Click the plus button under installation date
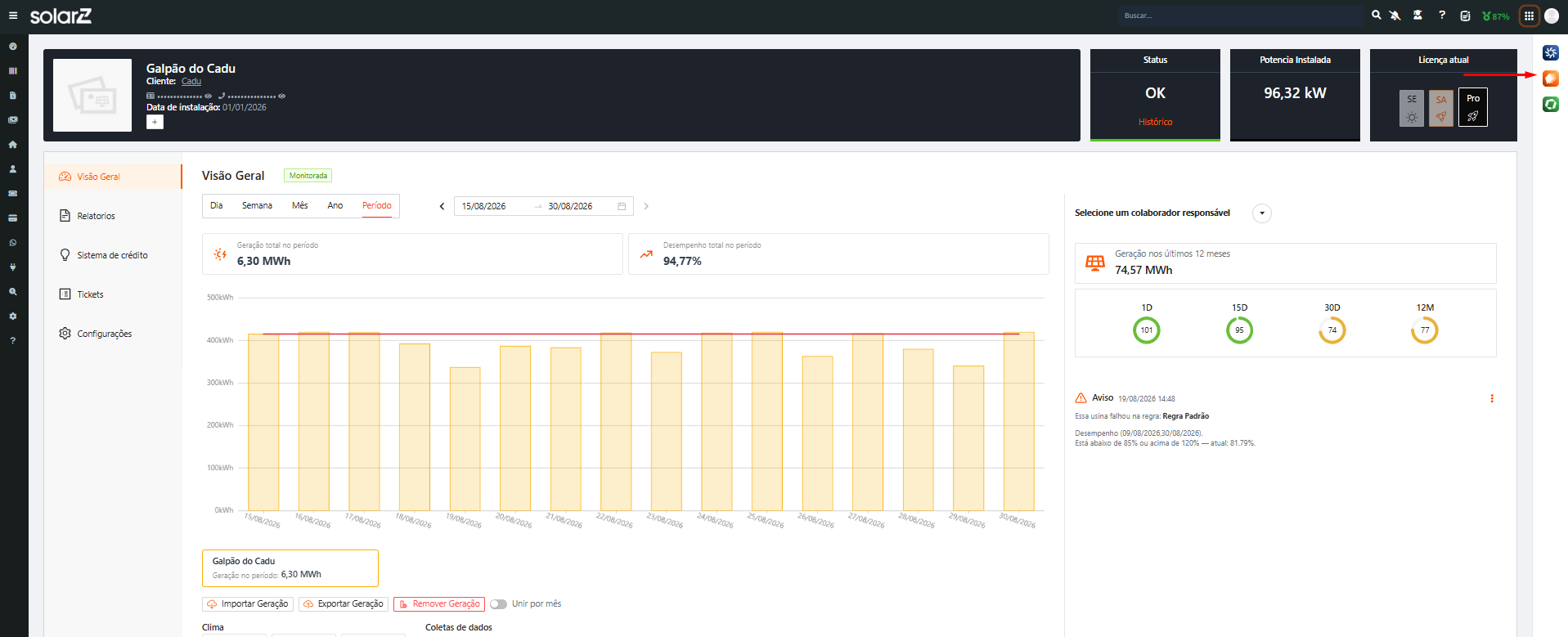This screenshot has height=637, width=1568. coord(155,122)
